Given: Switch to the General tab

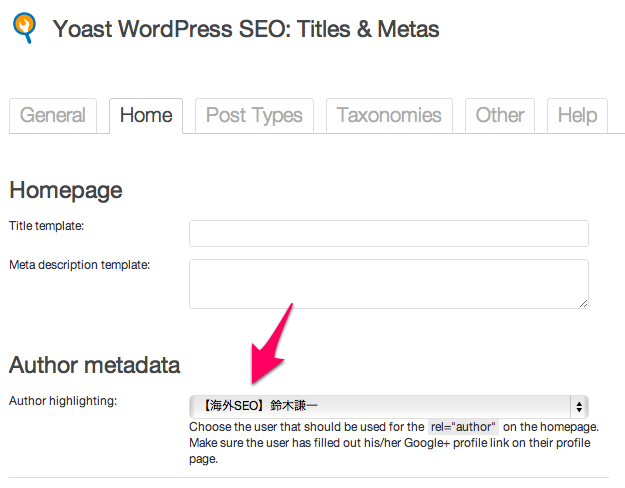Looking at the screenshot, I should pos(53,116).
